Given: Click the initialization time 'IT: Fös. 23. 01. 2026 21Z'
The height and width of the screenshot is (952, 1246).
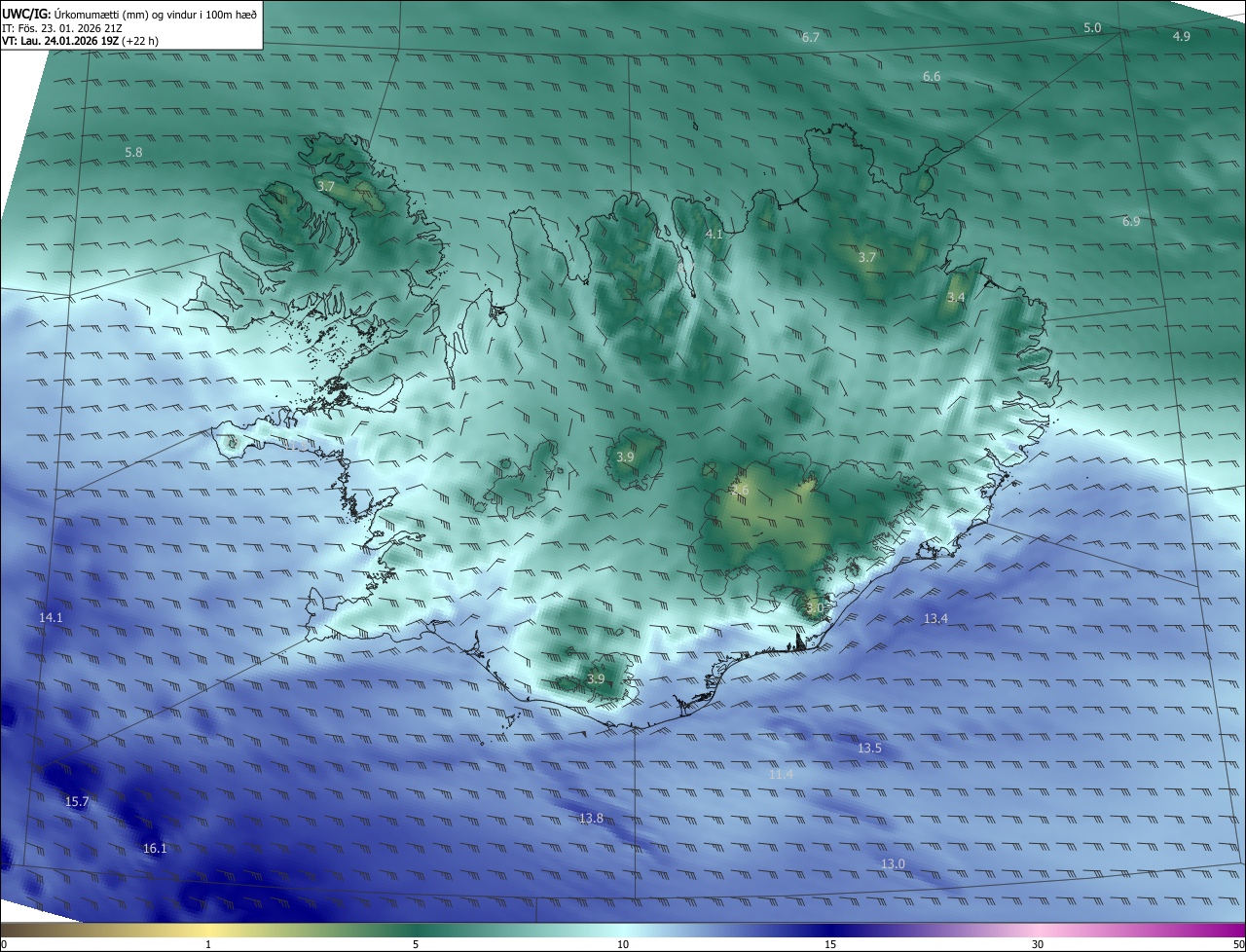Looking at the screenshot, I should (61, 28).
